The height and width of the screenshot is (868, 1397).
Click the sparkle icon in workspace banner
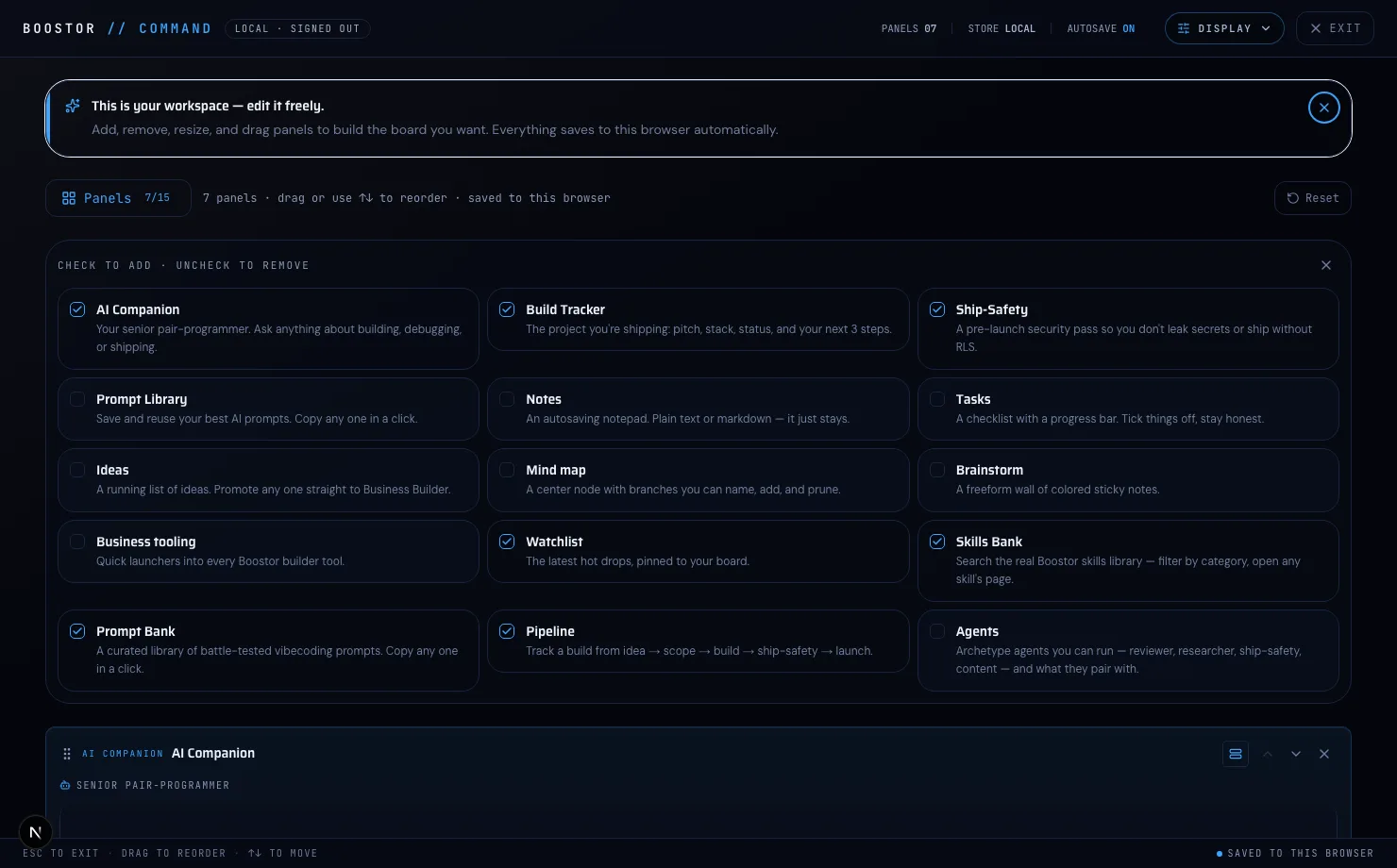pos(72,106)
